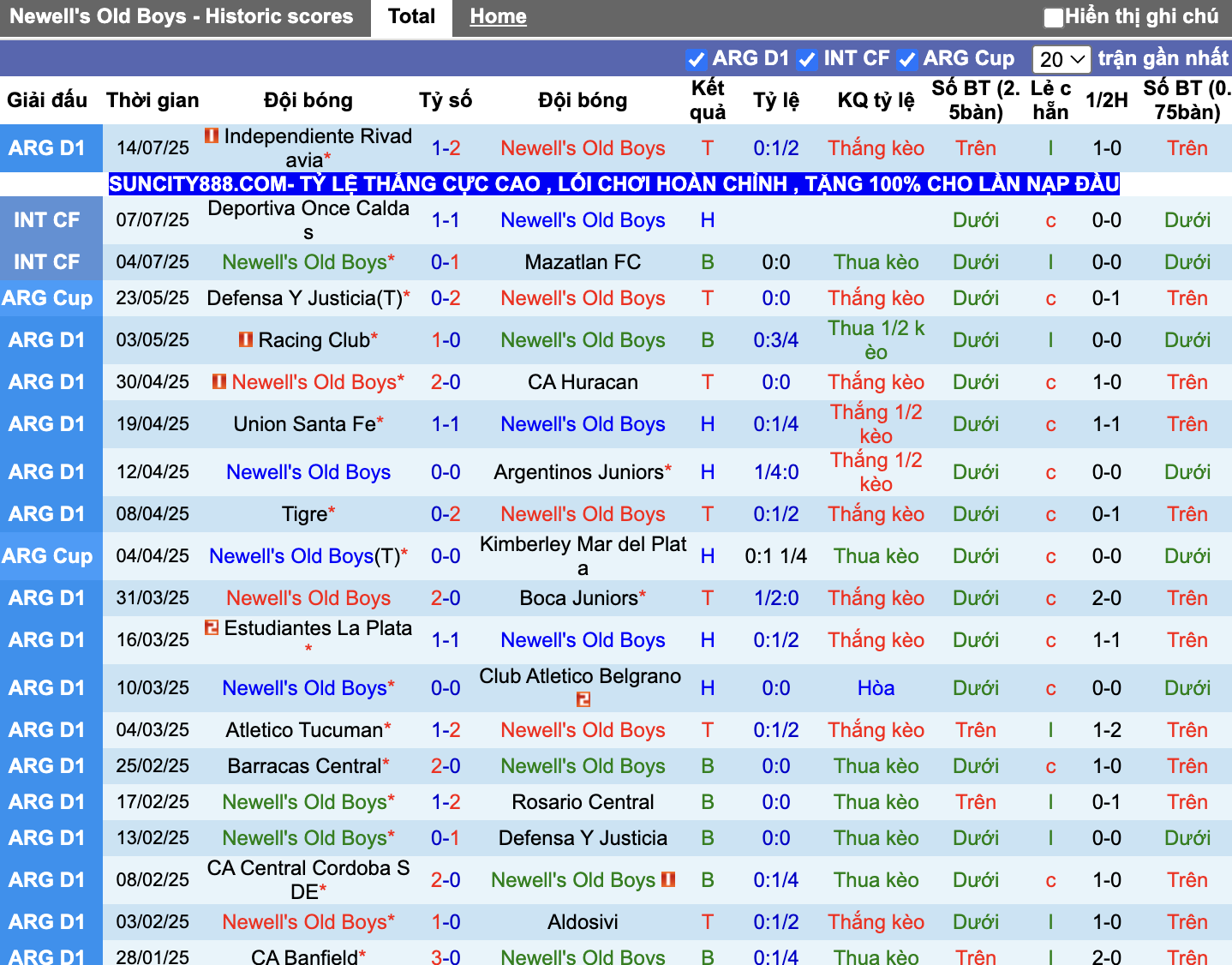Click red card icon after Newell's Old Boys 08/02/25
This screenshot has height=965, width=1232.
668,879
